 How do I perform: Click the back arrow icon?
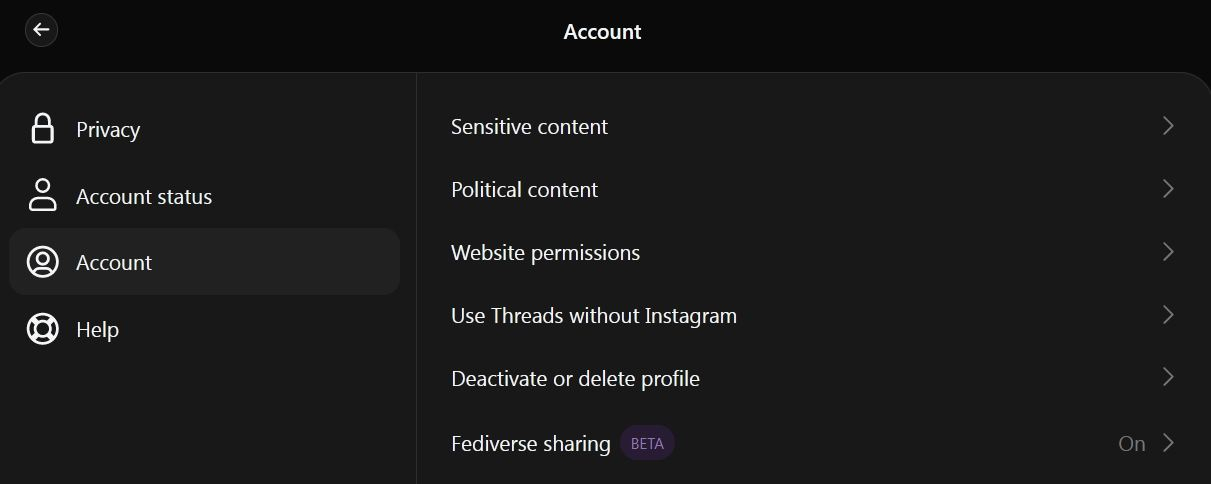[x=41, y=30]
